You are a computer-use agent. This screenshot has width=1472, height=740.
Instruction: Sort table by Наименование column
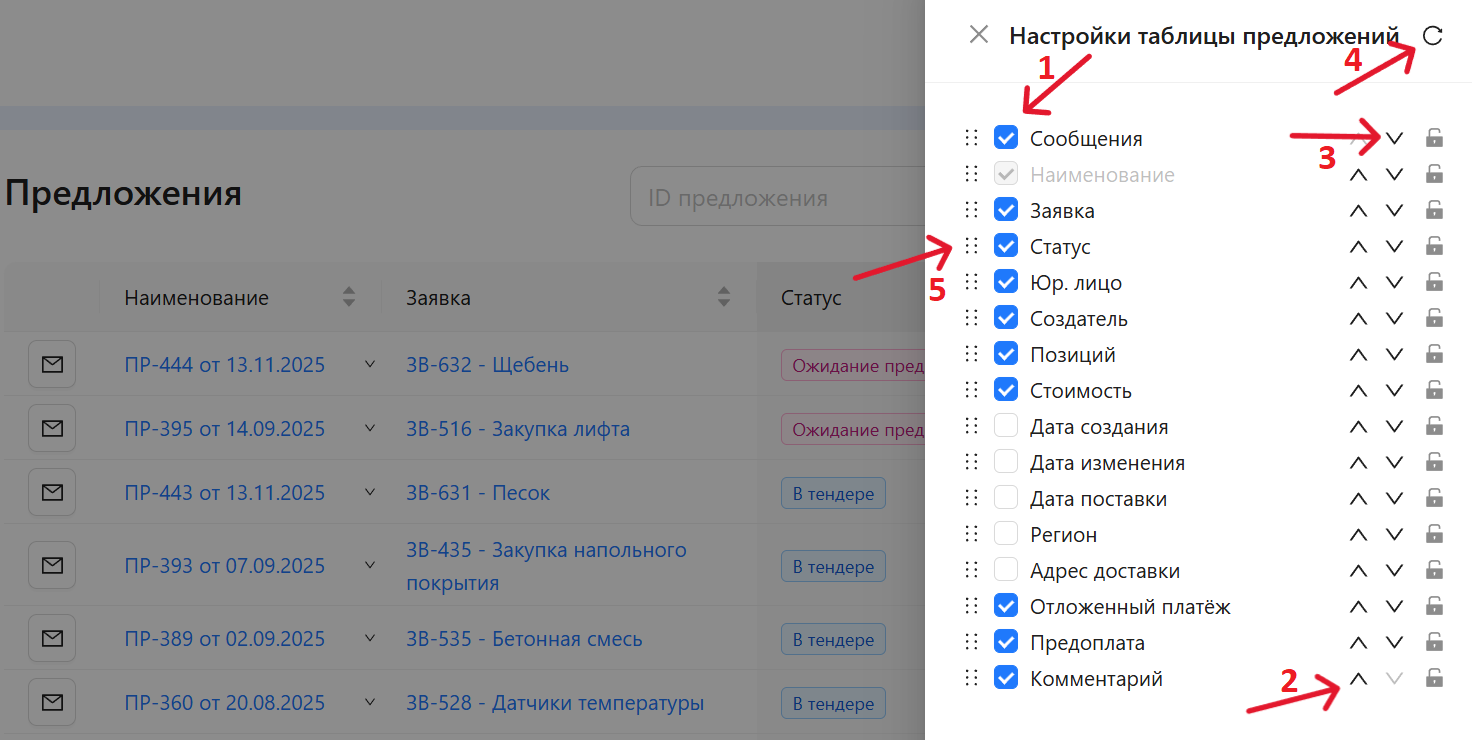point(348,297)
